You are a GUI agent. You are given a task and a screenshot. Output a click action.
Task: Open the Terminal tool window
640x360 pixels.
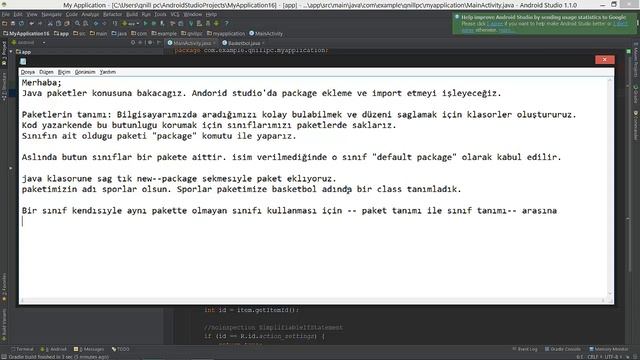(x=22, y=349)
